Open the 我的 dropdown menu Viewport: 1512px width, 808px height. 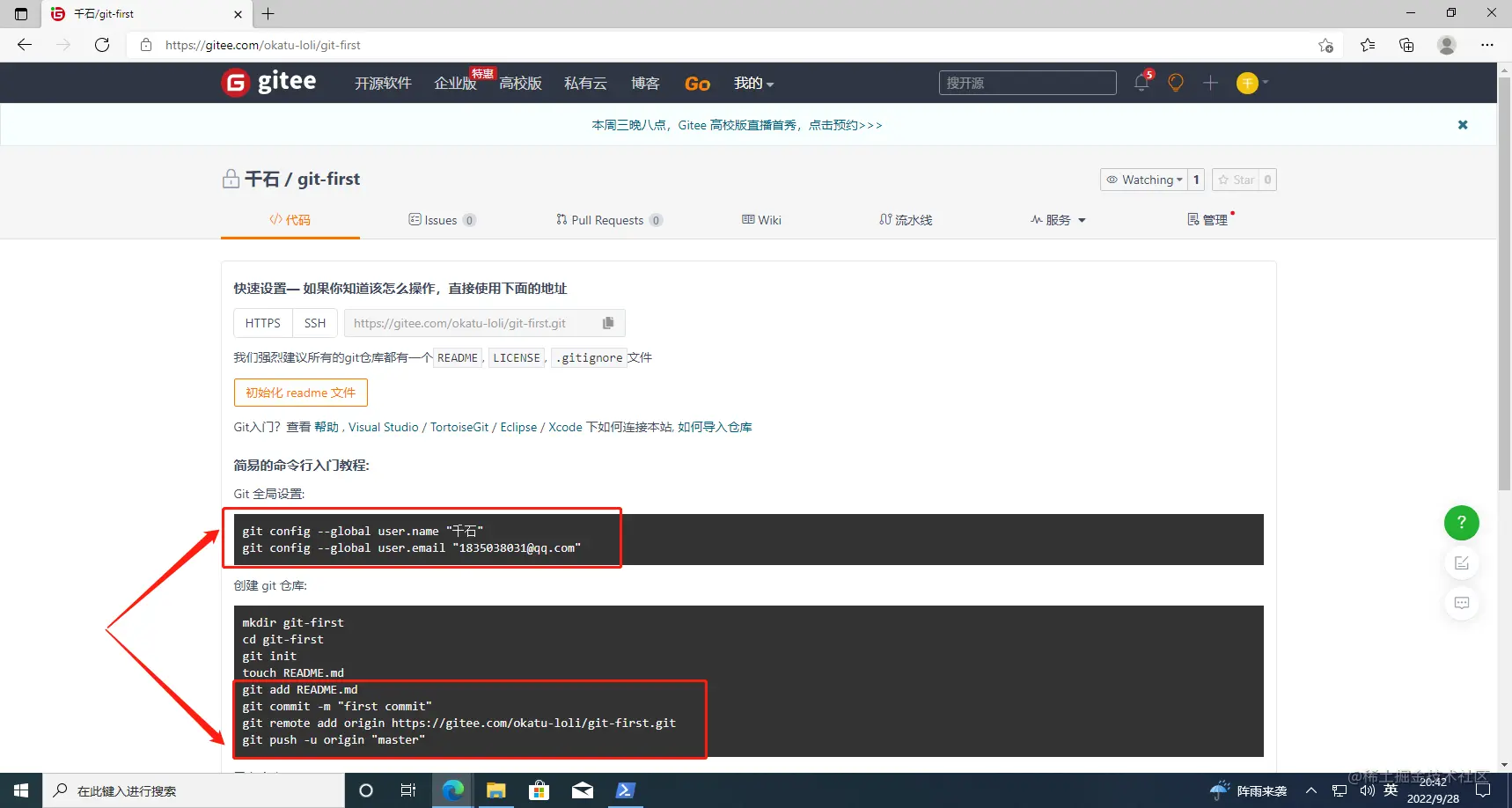pos(752,83)
